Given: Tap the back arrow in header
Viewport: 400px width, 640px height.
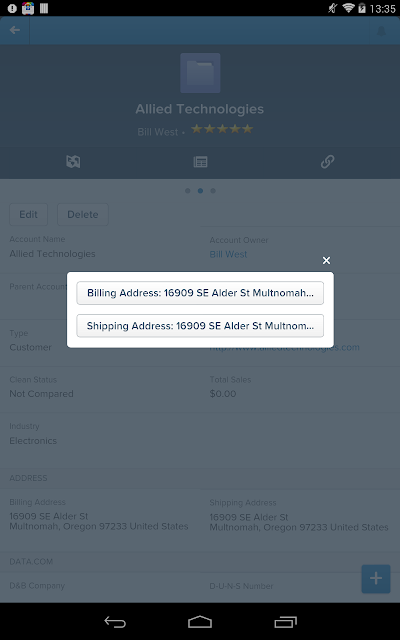Looking at the screenshot, I should click(x=15, y=30).
